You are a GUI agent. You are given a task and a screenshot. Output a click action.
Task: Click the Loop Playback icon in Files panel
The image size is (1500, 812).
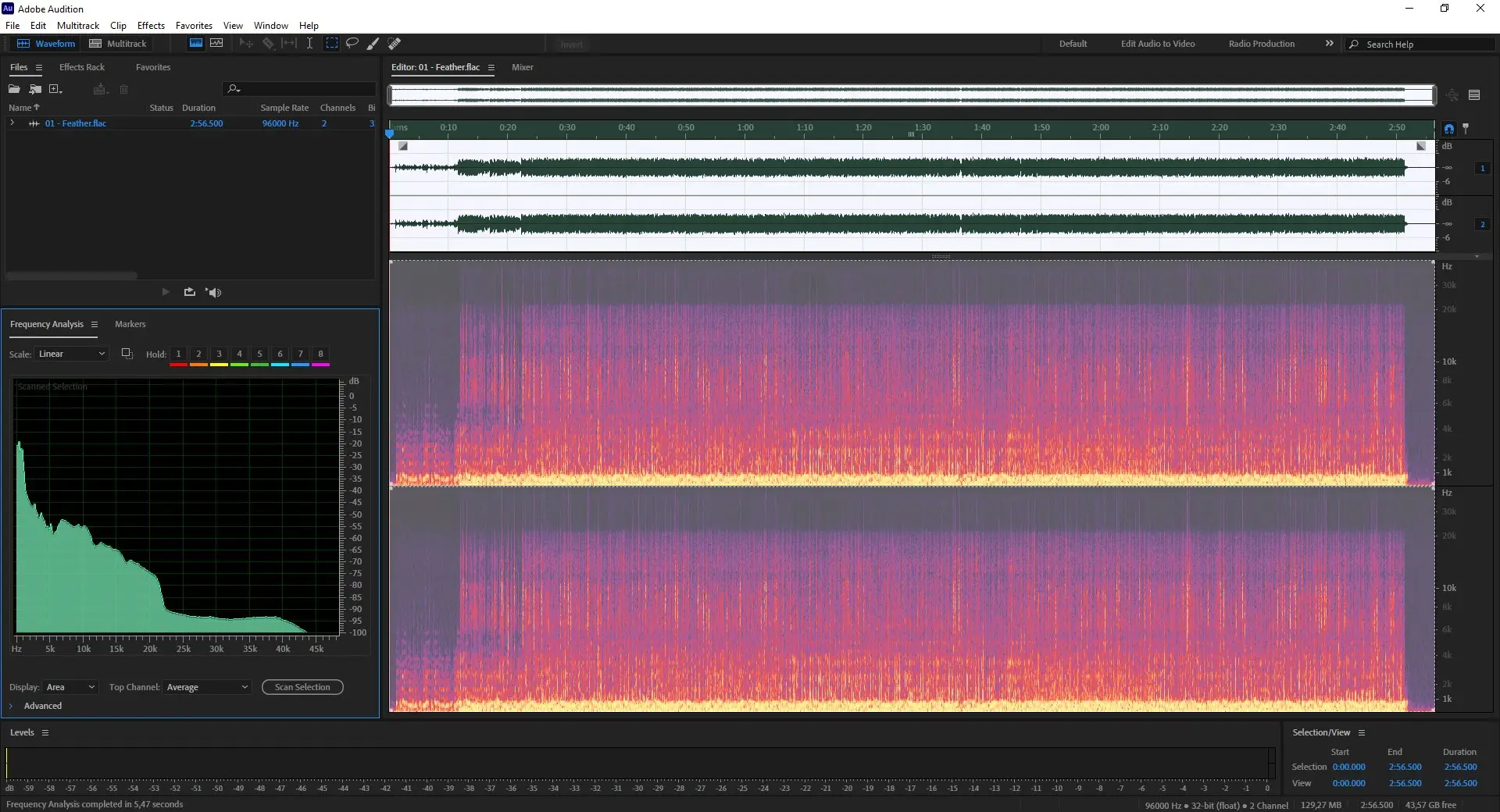tap(189, 292)
